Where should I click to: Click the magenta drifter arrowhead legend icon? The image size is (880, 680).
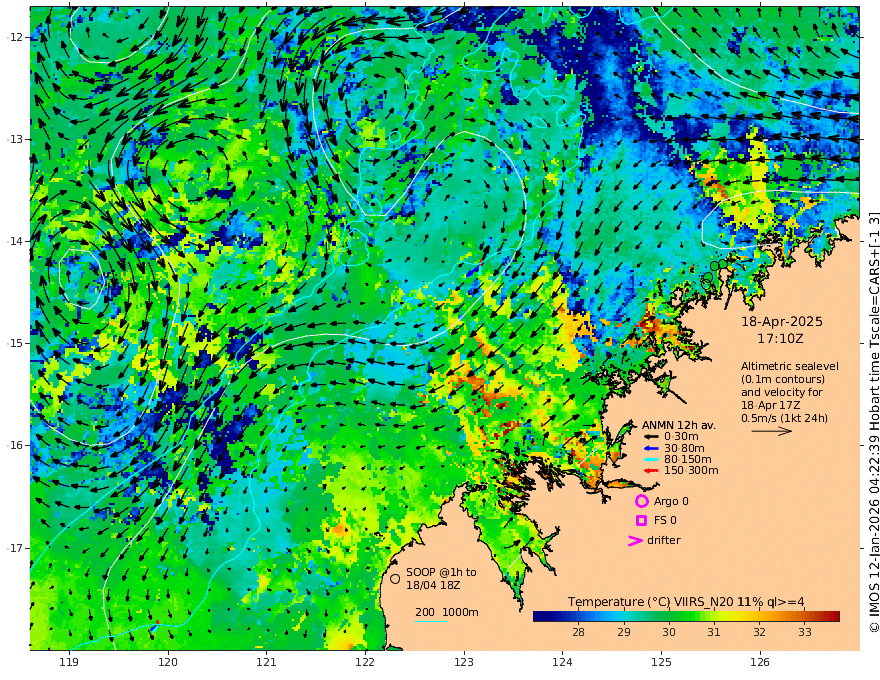(635, 540)
